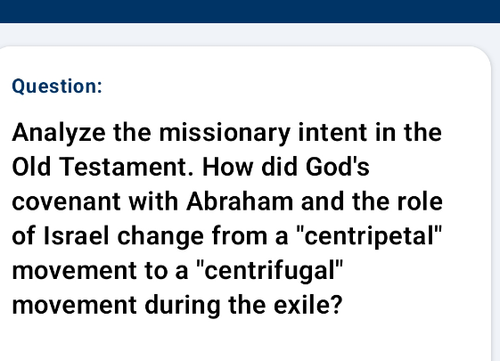Click the word "God's" in the second line
This screenshot has width=500, height=361.
coord(337,167)
